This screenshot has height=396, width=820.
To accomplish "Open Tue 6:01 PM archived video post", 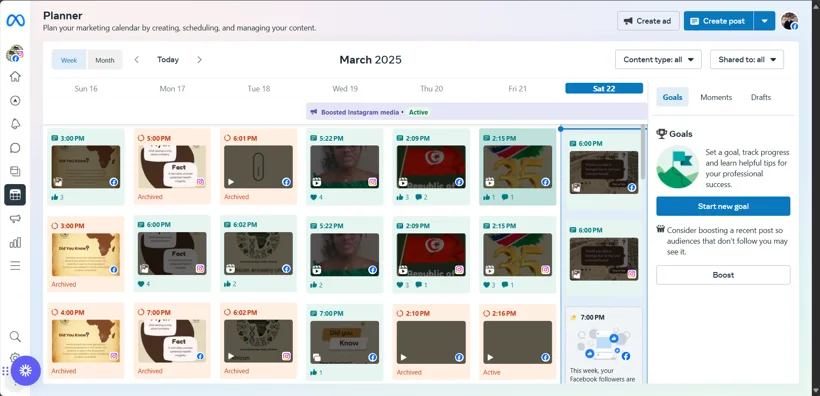I will tap(258, 166).
